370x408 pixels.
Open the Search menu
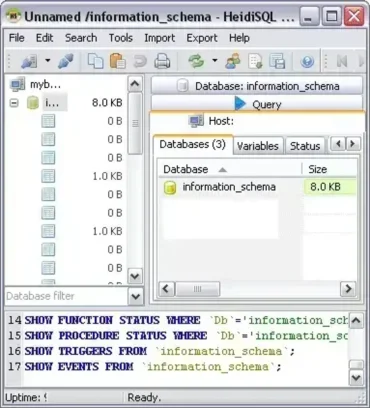coord(81,38)
